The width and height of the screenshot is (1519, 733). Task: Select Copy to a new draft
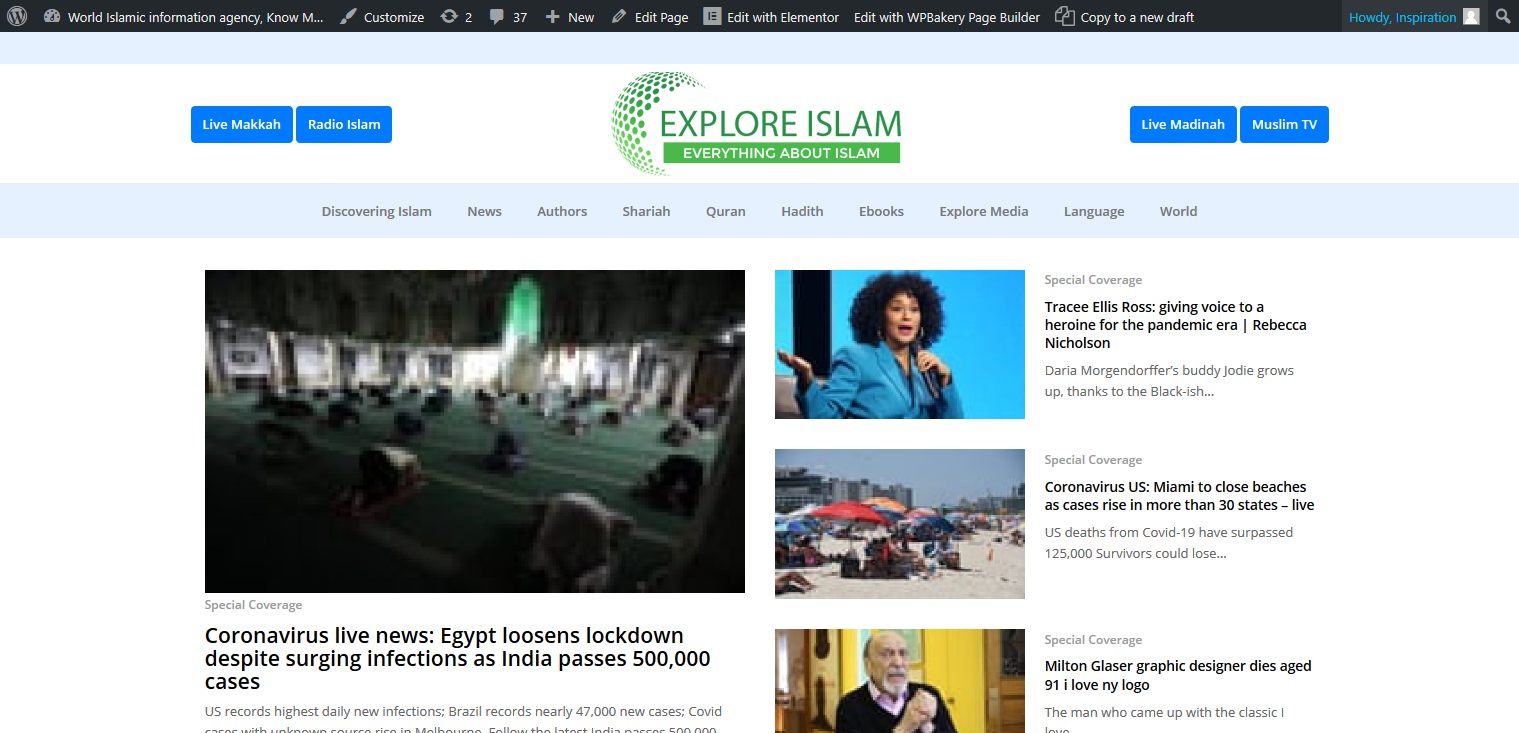tap(1137, 17)
